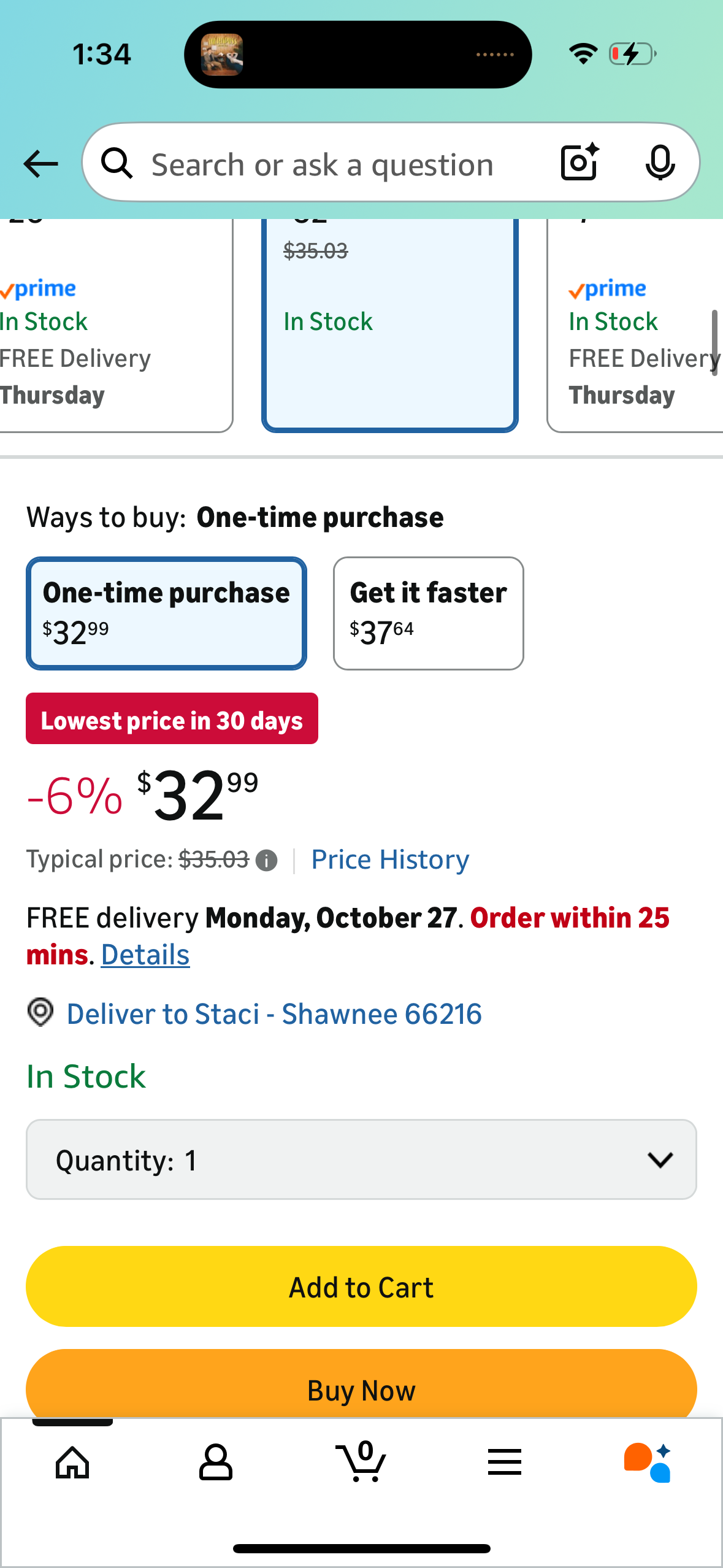723x1568 pixels.
Task: Open camera lens search icon
Action: [579, 163]
